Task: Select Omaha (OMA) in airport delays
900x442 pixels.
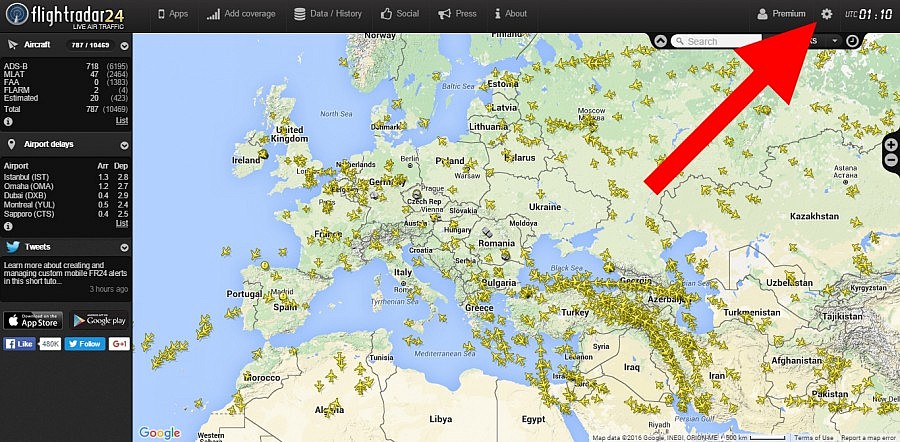Action: [65, 187]
